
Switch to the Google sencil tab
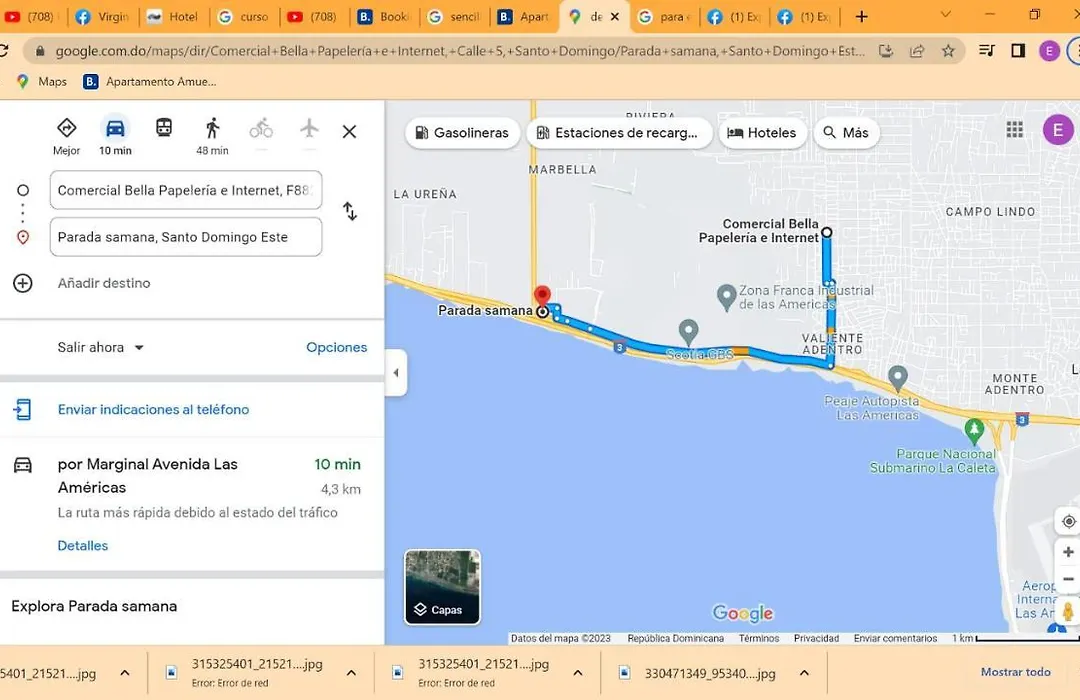[455, 17]
